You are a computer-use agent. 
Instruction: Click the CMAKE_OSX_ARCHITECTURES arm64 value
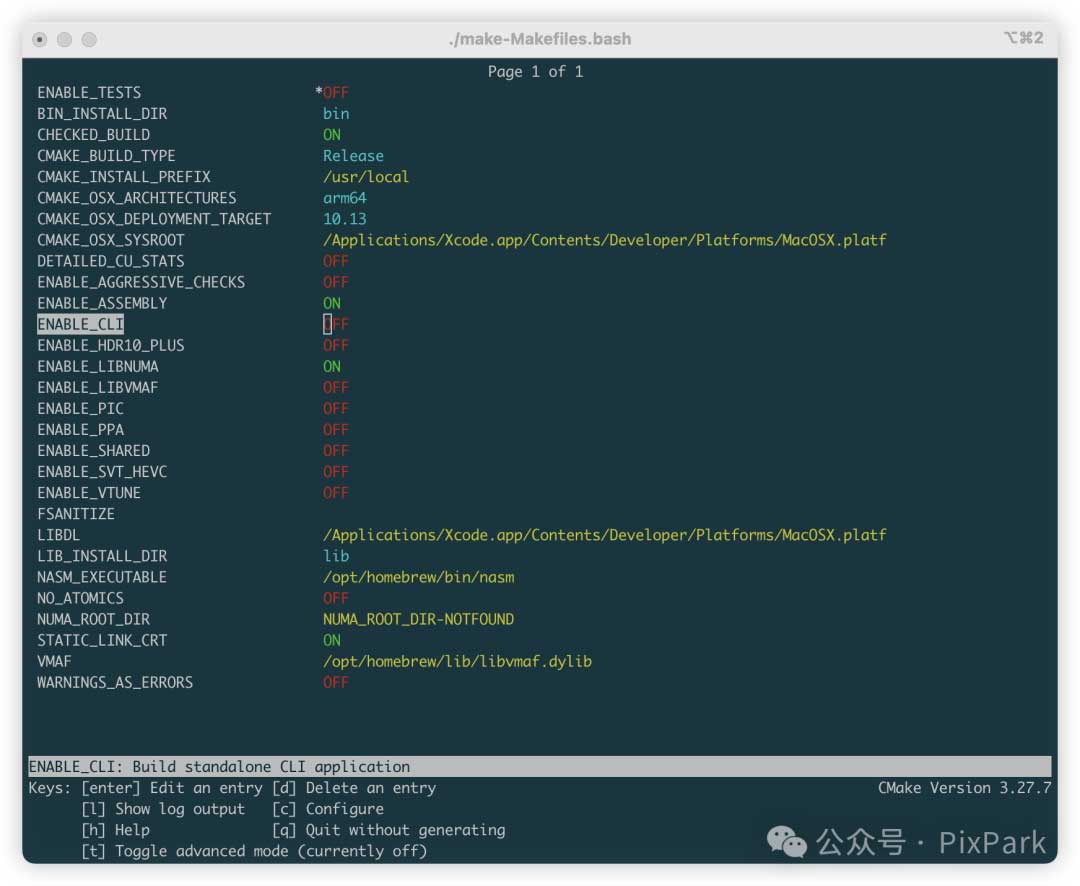(x=344, y=198)
